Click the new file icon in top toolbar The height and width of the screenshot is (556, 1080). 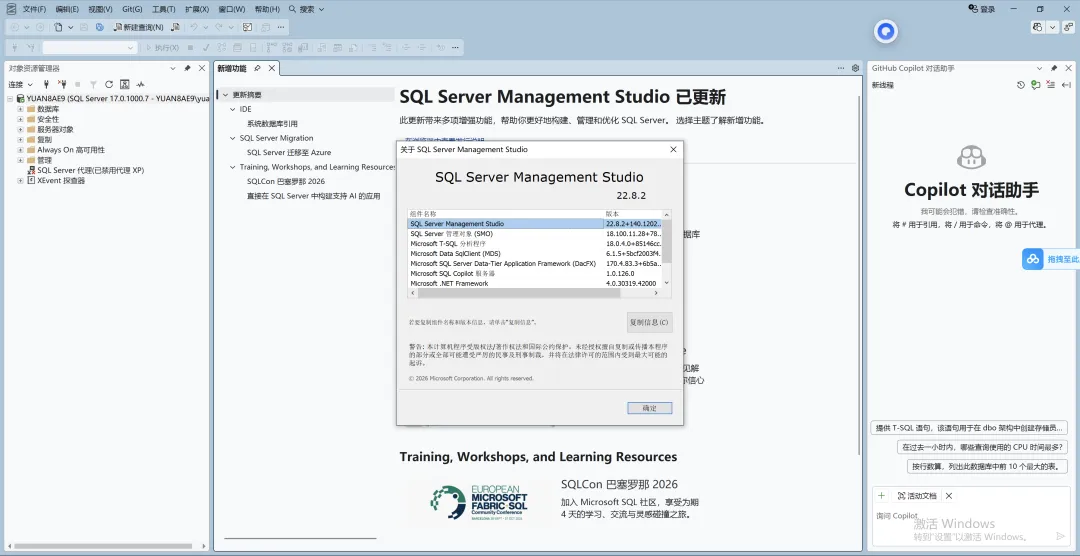[59, 27]
